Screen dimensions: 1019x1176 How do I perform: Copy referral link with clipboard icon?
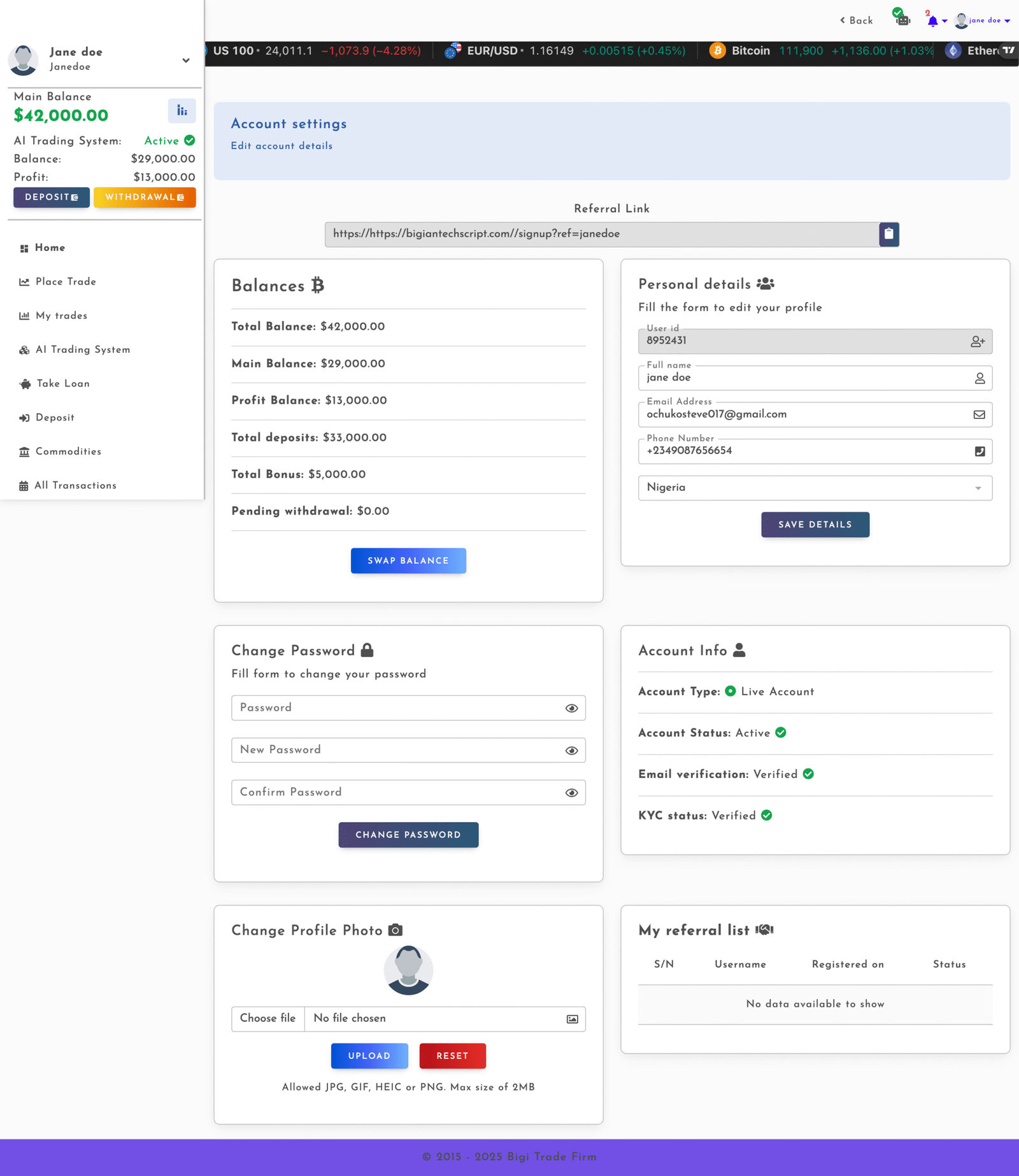tap(888, 234)
